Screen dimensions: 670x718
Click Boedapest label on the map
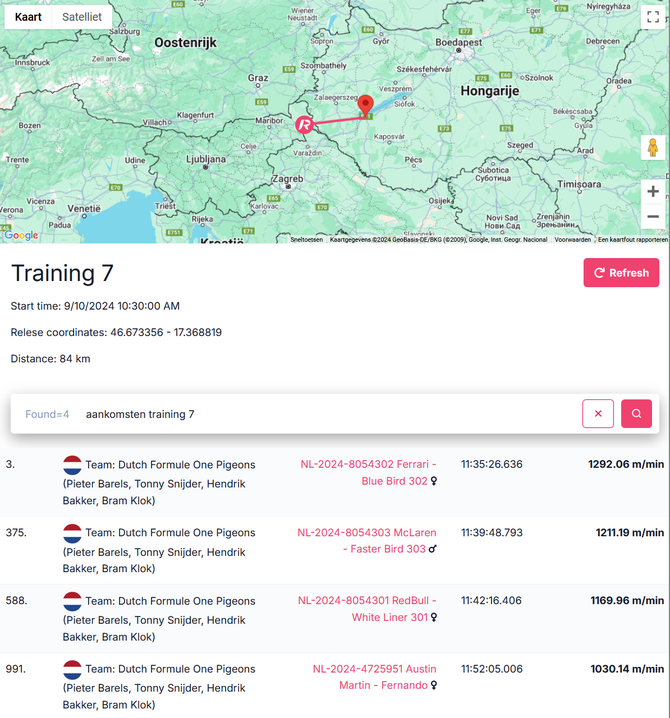pos(458,42)
